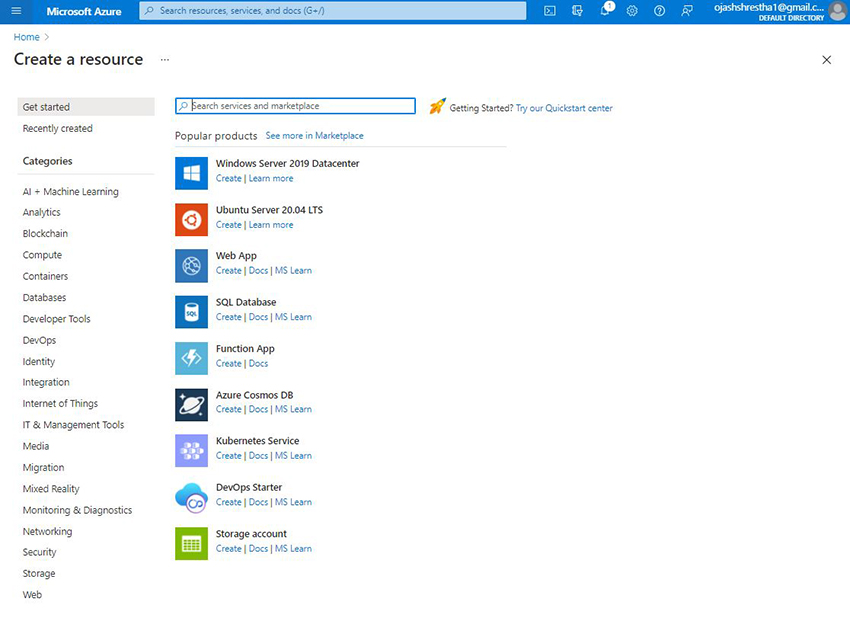Open the feedback icon in the header

coord(687,10)
